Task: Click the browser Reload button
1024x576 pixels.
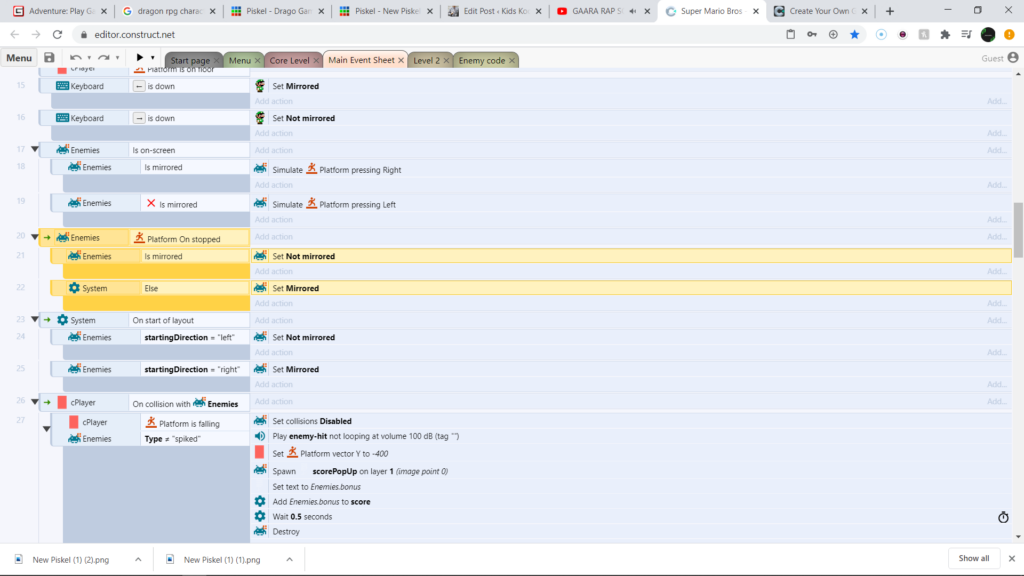Action: tap(57, 35)
